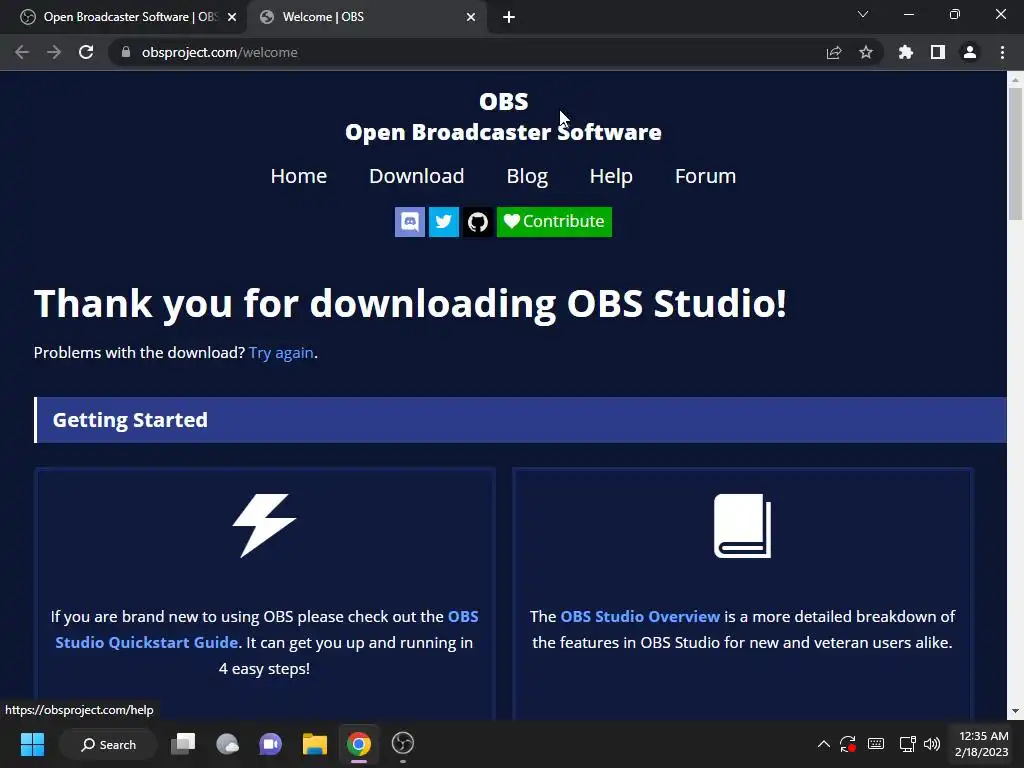Go back to the previous page

tap(22, 52)
